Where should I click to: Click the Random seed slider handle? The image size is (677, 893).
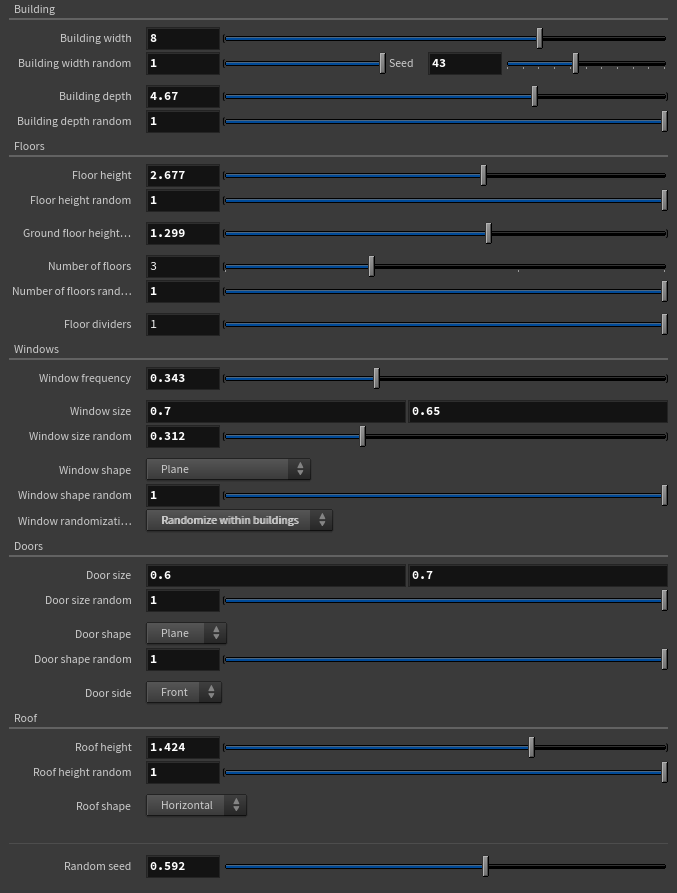(x=485, y=866)
